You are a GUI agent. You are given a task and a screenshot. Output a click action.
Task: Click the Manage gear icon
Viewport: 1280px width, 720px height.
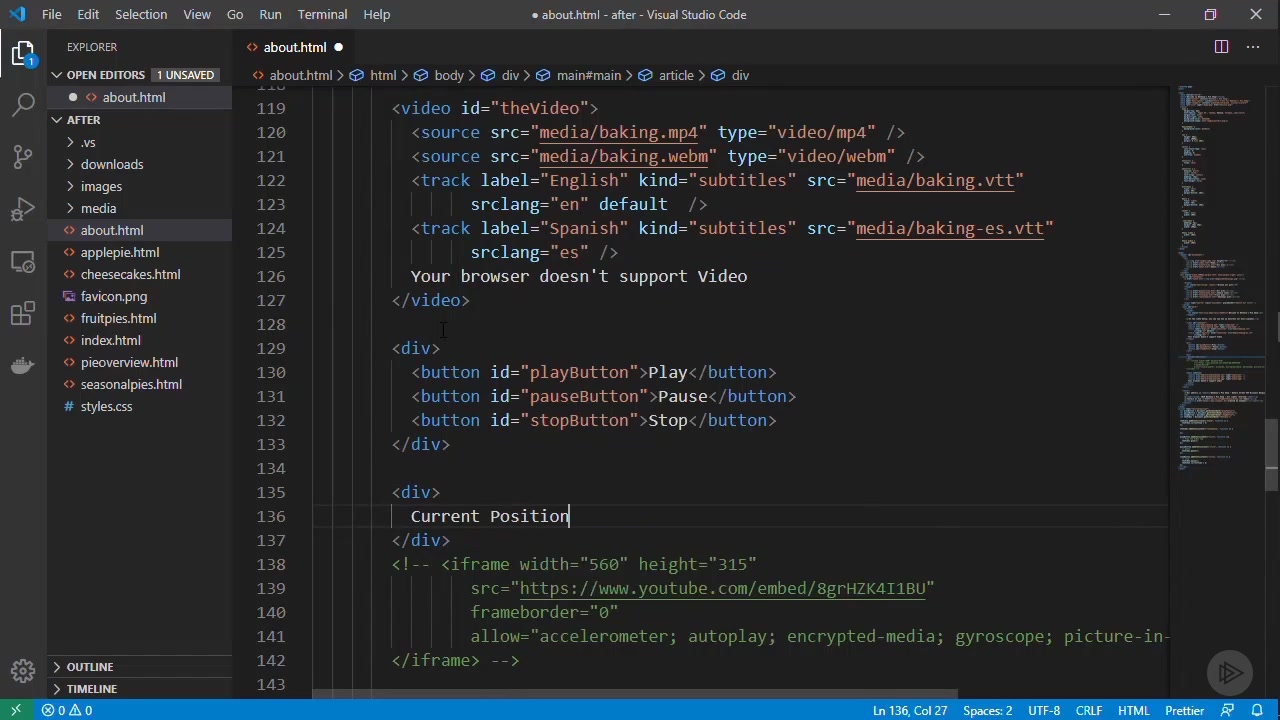pyautogui.click(x=24, y=671)
